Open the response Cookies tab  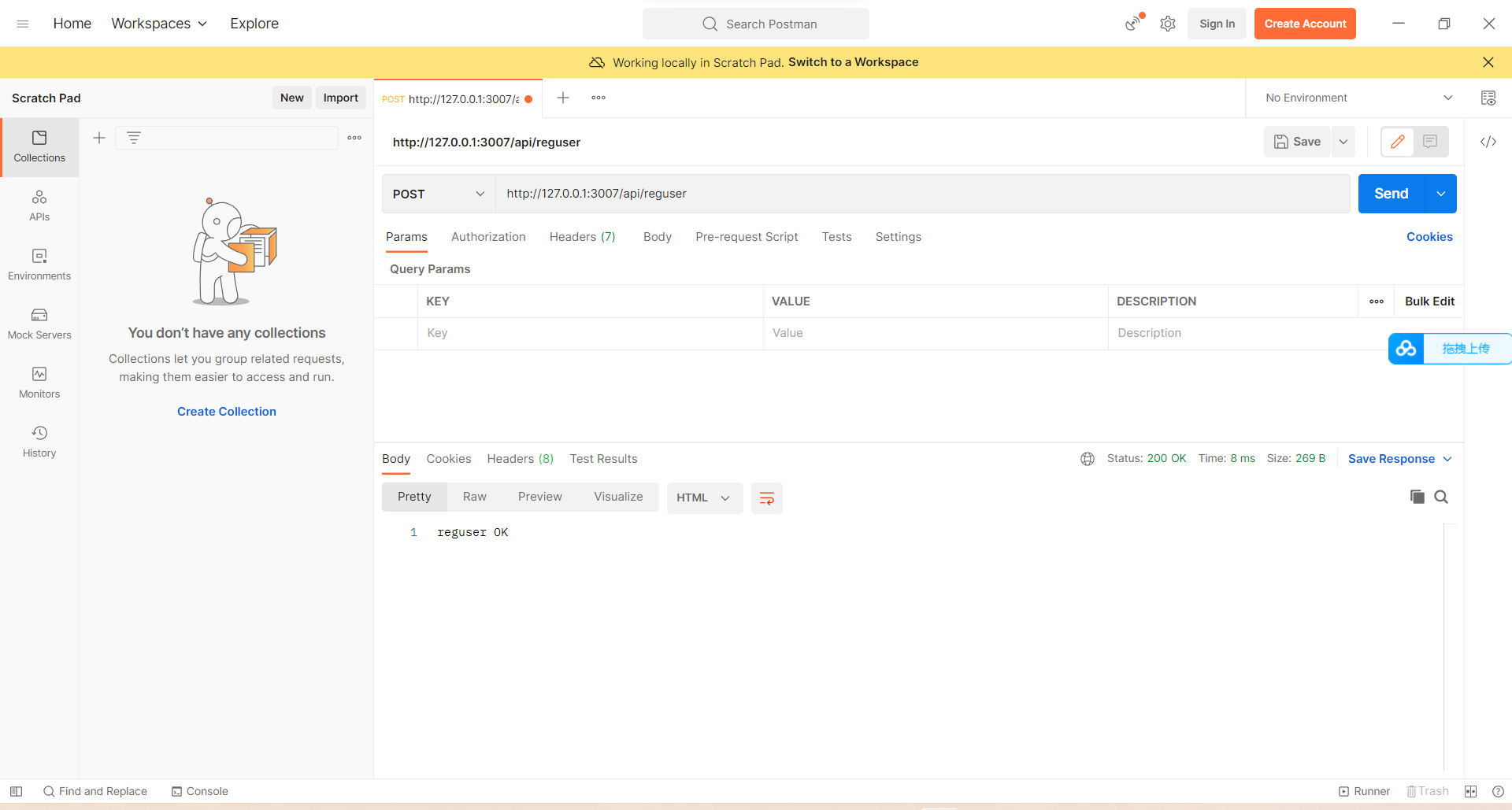pos(449,459)
